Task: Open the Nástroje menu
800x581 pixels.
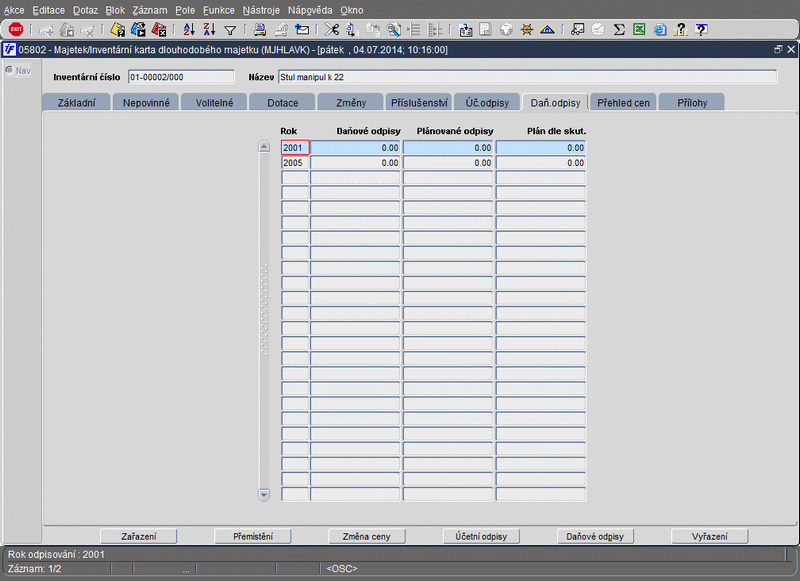Action: click(x=261, y=10)
